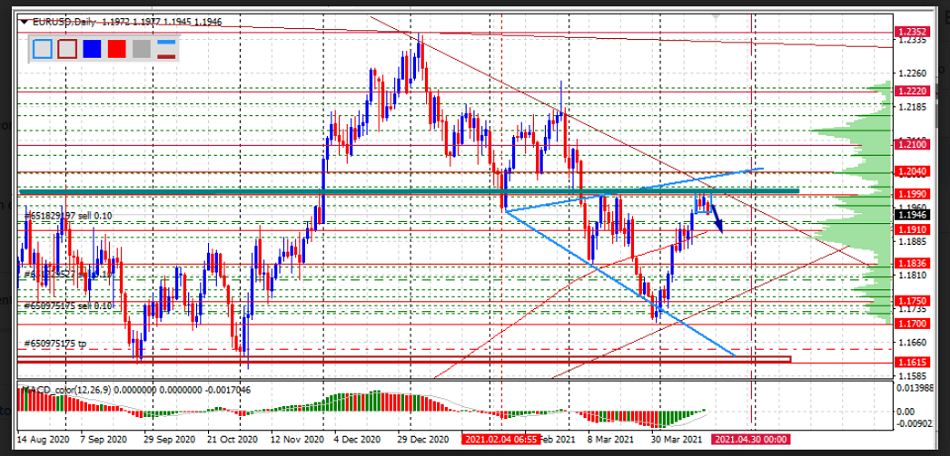Click the 1.2100 price level tag
The height and width of the screenshot is (456, 950).
(910, 144)
